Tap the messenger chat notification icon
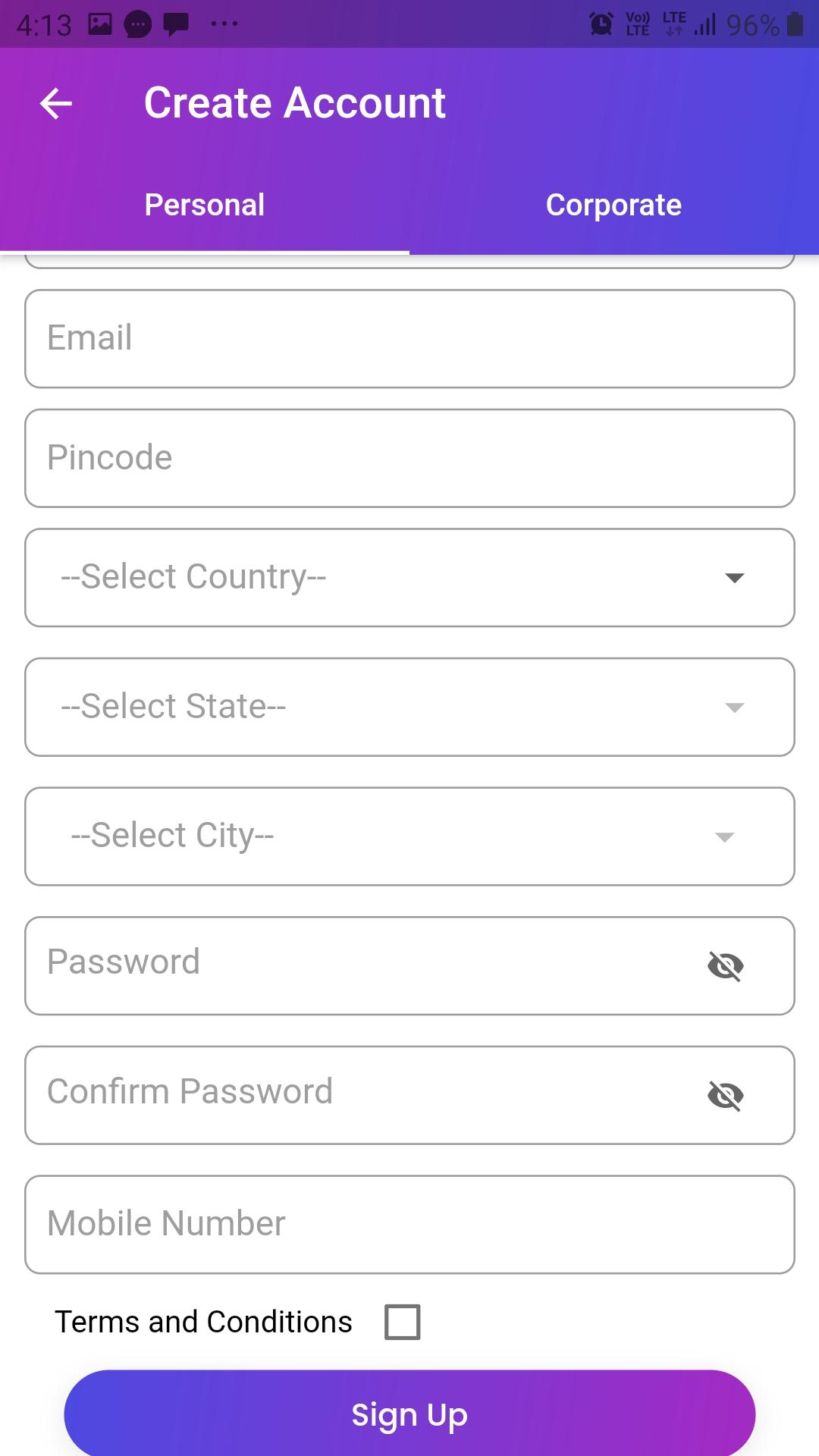819x1456 pixels. (138, 25)
